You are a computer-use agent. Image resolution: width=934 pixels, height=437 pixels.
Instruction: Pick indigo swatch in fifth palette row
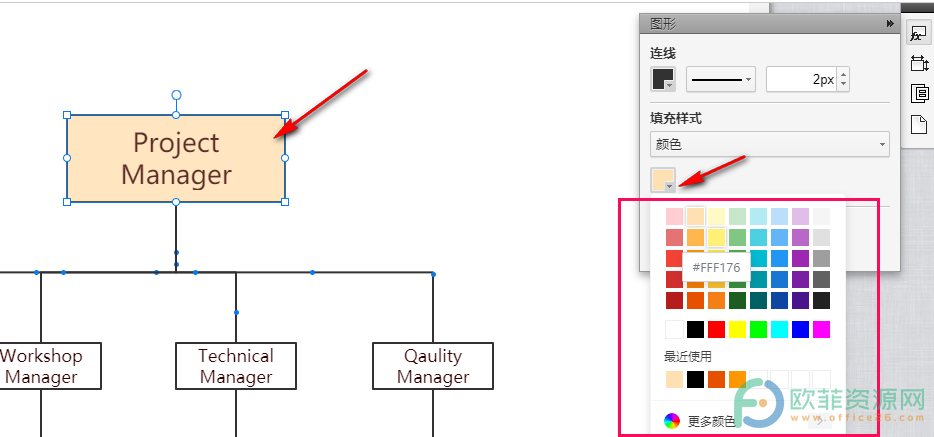[801, 300]
